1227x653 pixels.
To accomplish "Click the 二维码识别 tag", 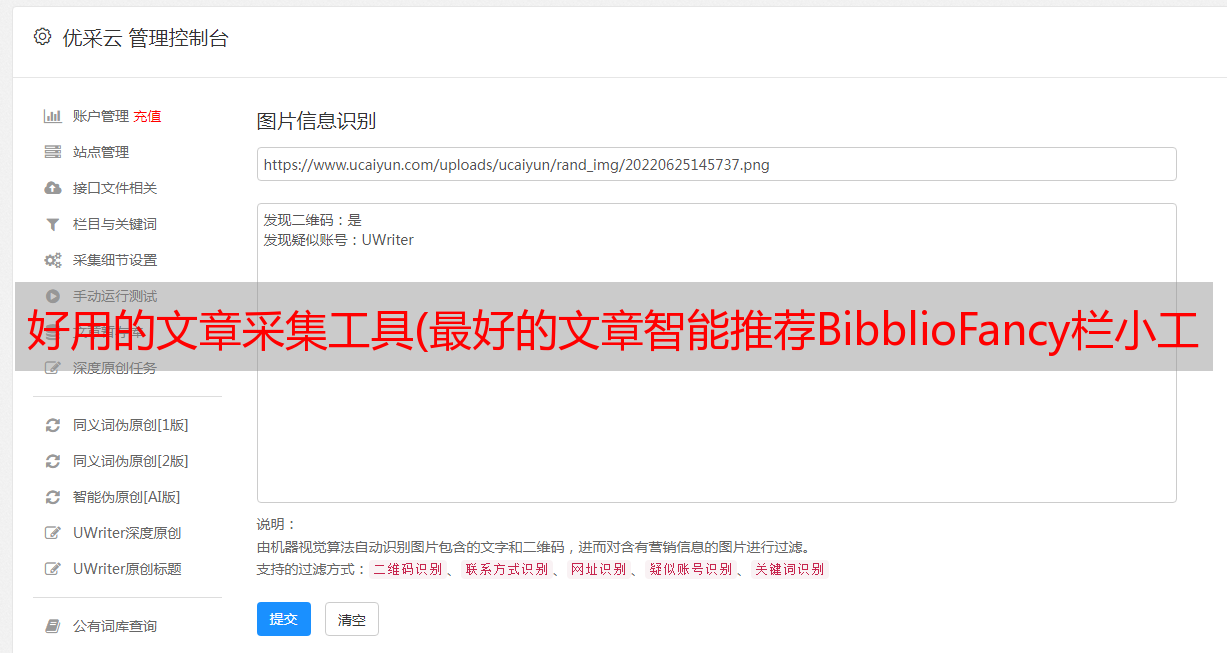I will [408, 569].
